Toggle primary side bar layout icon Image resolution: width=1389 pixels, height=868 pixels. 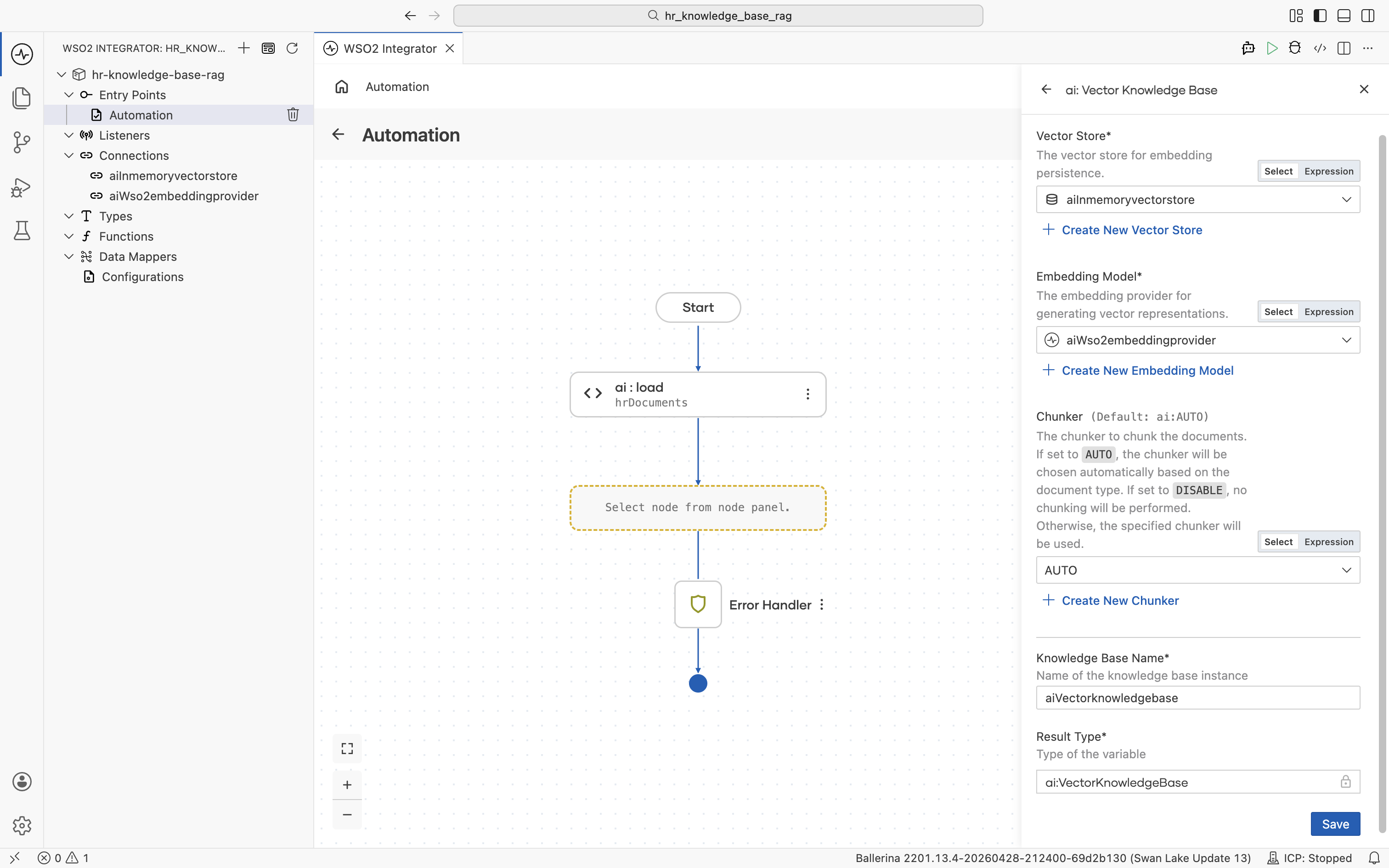[1320, 16]
